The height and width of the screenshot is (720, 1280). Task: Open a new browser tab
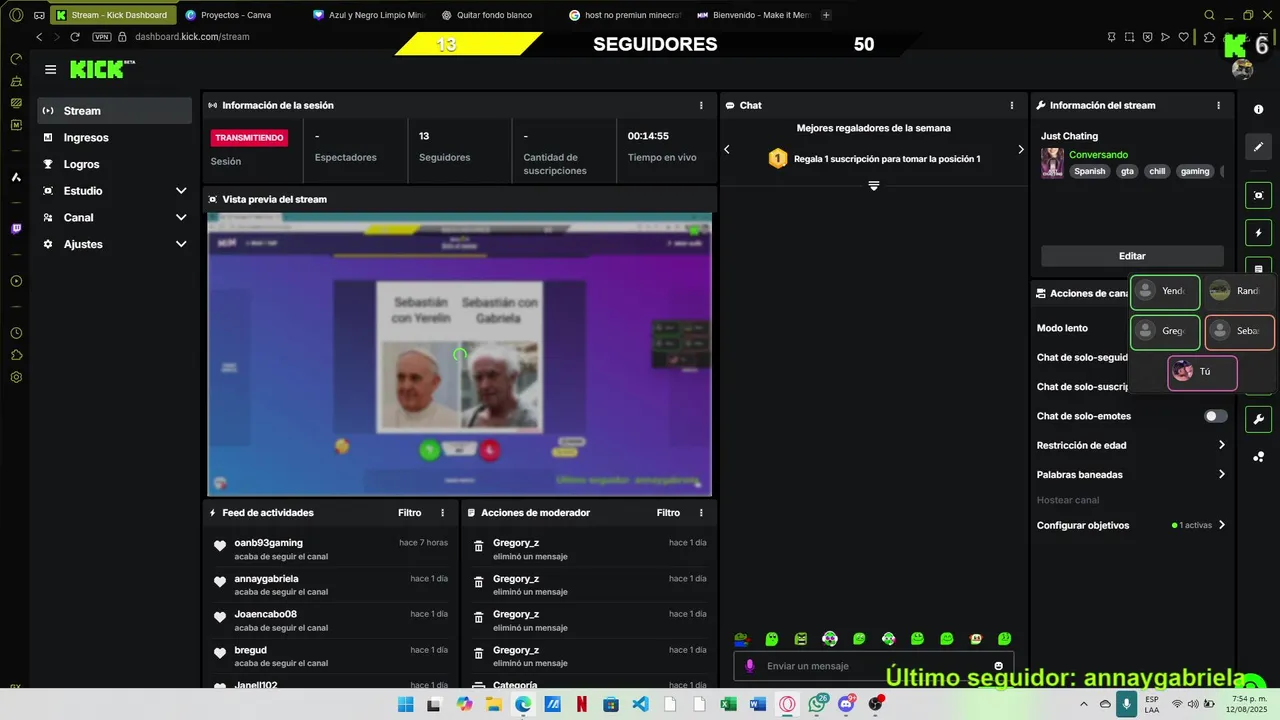pyautogui.click(x=826, y=15)
